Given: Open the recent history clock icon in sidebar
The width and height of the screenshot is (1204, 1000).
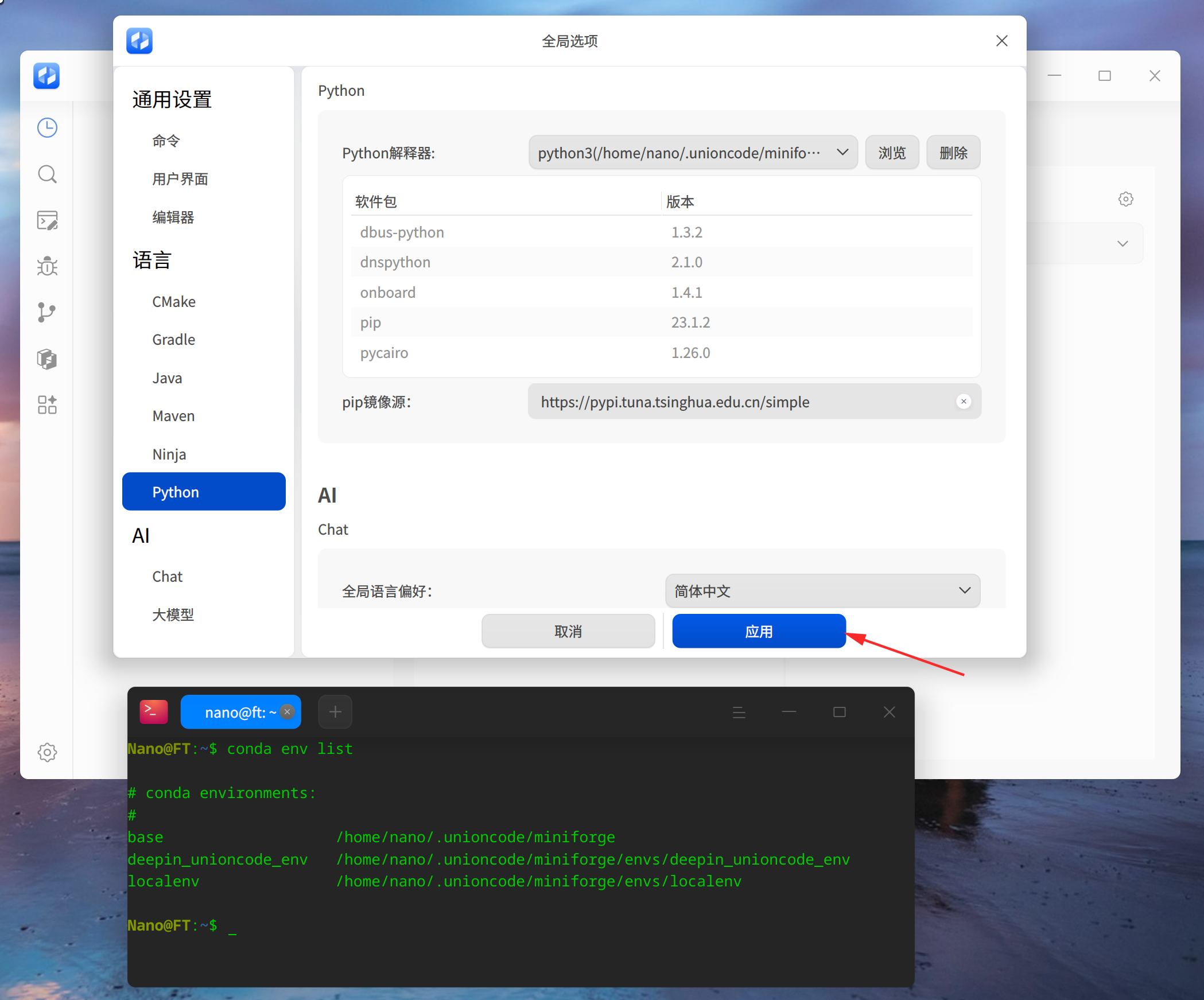Looking at the screenshot, I should (47, 127).
